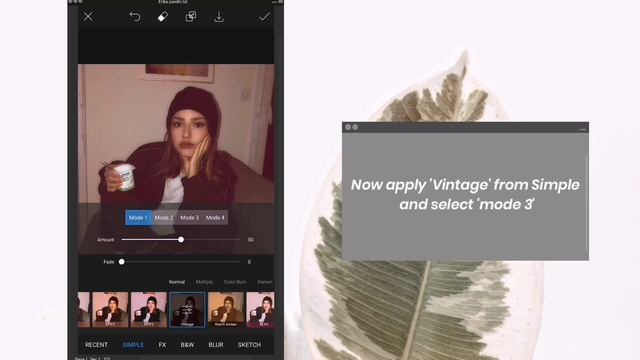The width and height of the screenshot is (640, 360).
Task: Switch to the SKETCH tab
Action: coord(249,345)
